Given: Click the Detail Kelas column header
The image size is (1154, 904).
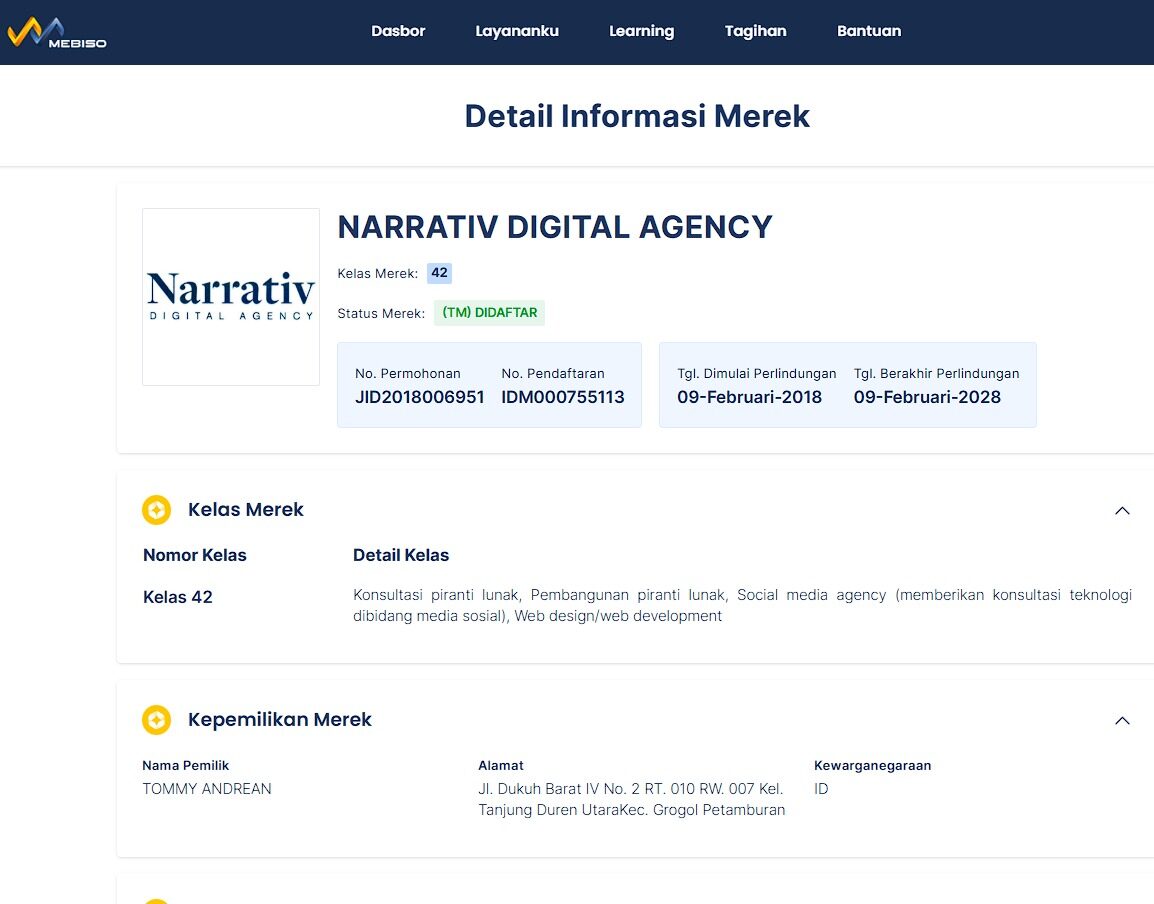Looking at the screenshot, I should click(401, 555).
